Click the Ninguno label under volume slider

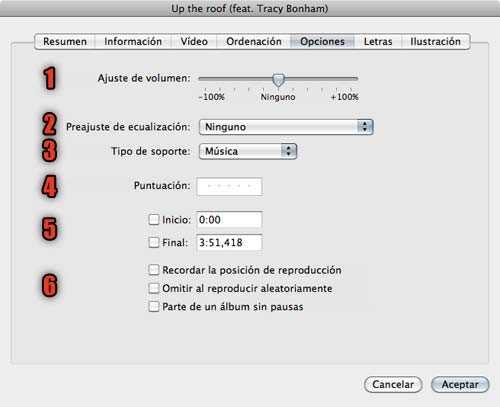point(278,97)
